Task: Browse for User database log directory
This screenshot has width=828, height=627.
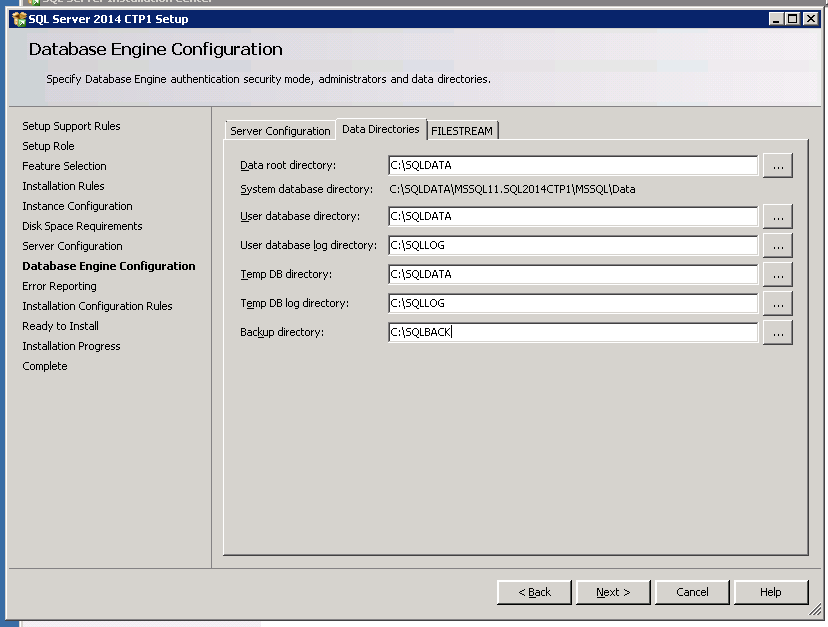Action: pyautogui.click(x=777, y=245)
